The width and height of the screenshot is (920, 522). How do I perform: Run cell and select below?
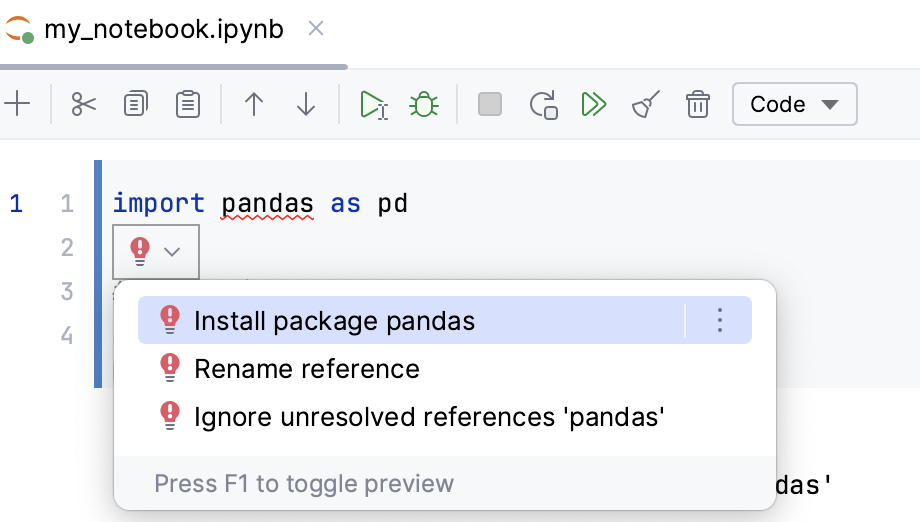coord(373,105)
